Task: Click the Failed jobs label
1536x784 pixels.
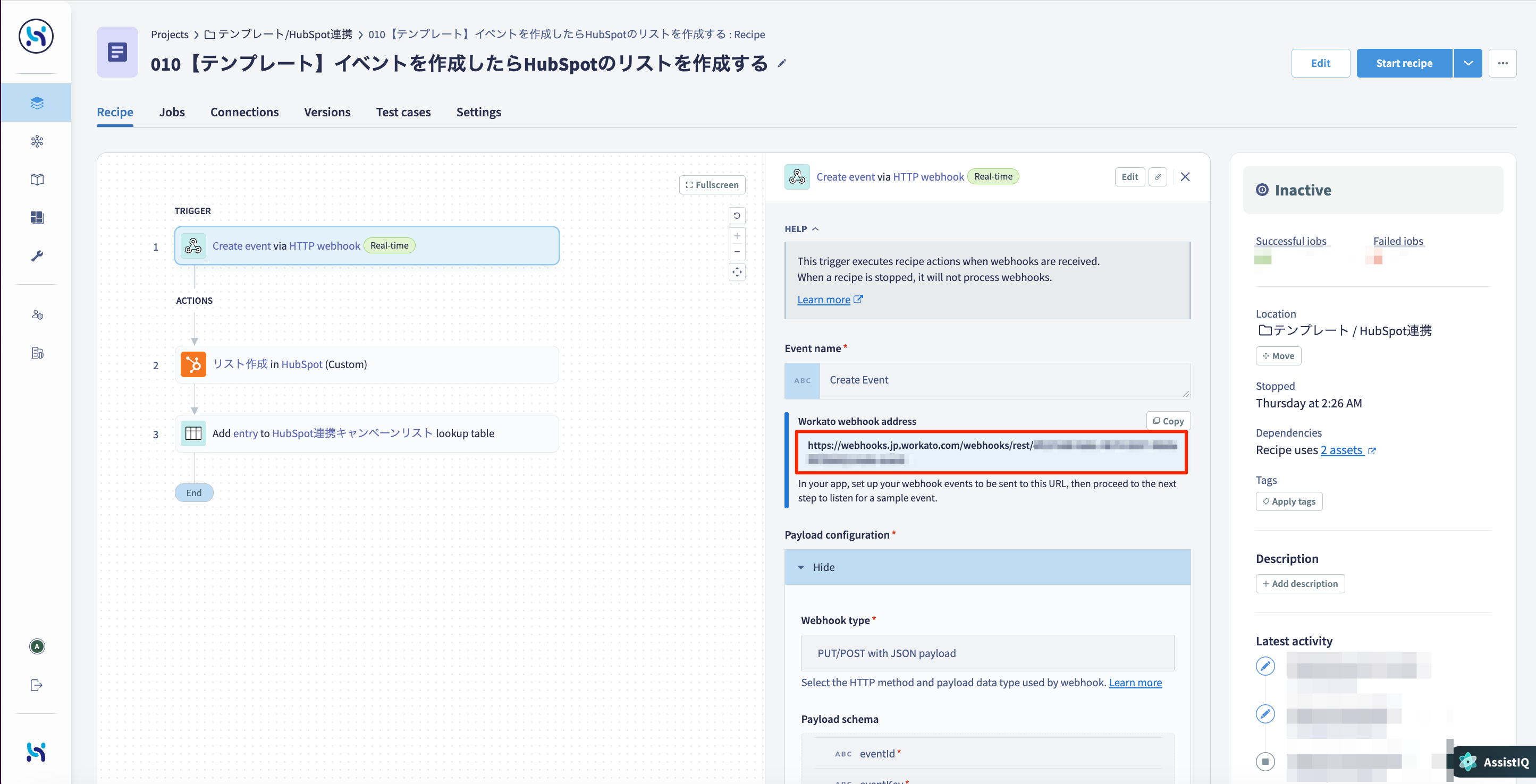Action: pyautogui.click(x=1398, y=241)
